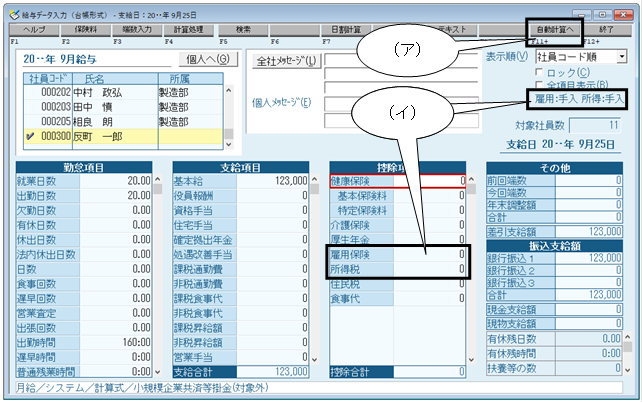Click the 介護保険 value field
The width and height of the screenshot is (642, 403).
pyautogui.click(x=430, y=225)
